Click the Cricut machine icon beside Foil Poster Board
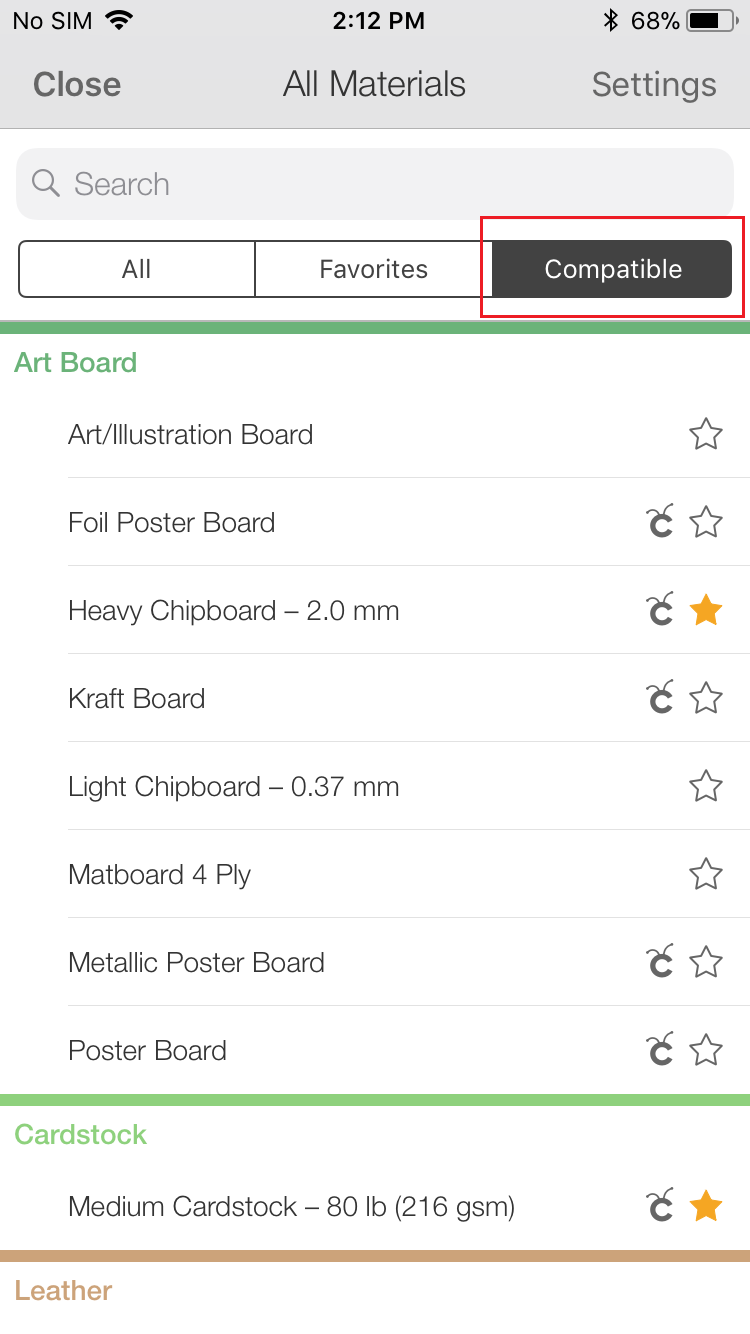 [660, 522]
